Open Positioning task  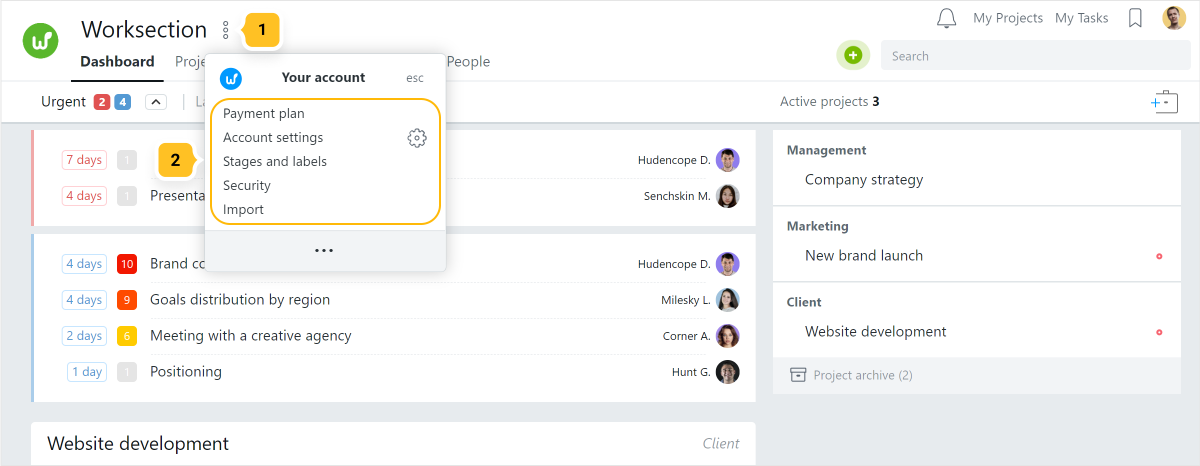point(186,372)
